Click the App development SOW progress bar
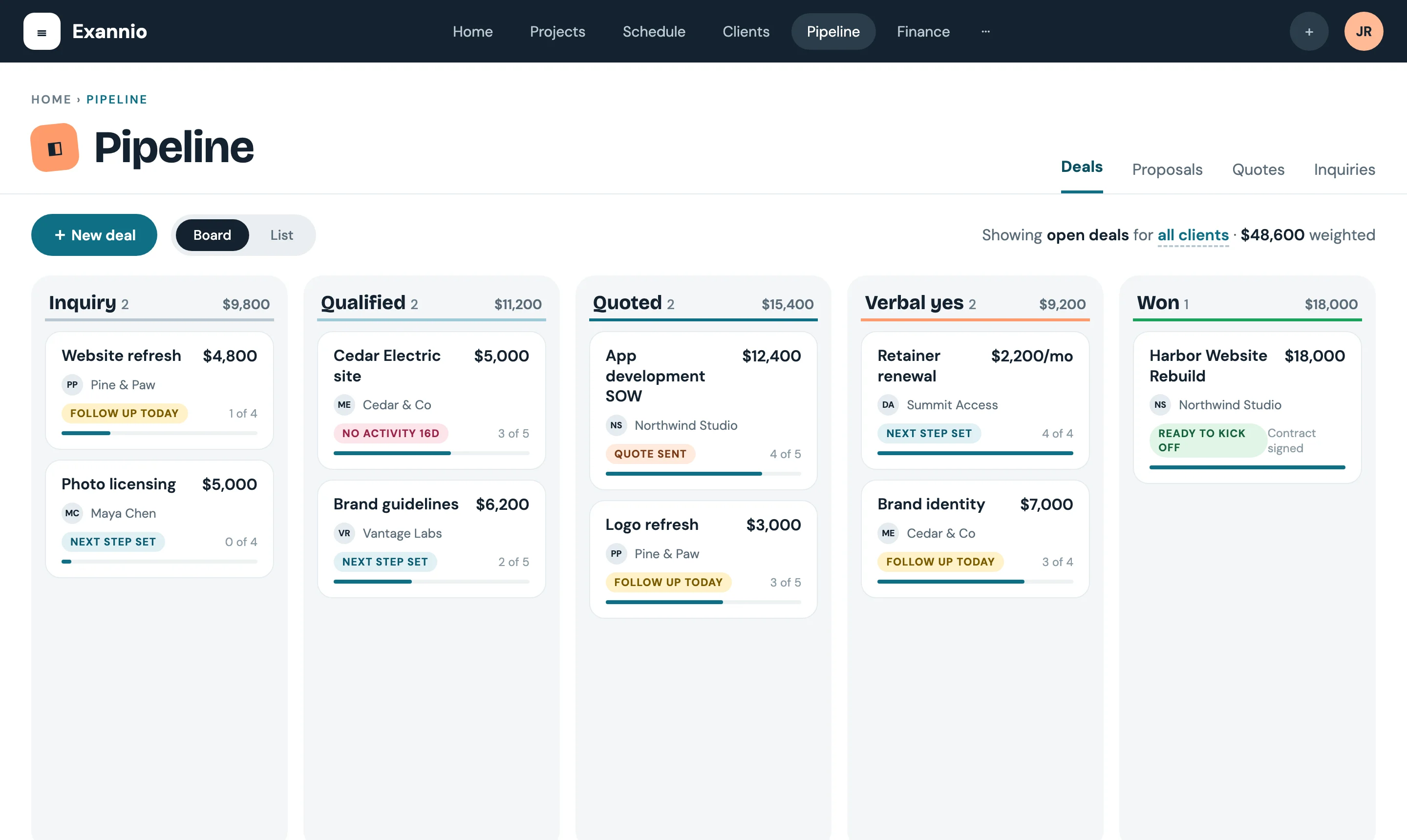Image resolution: width=1407 pixels, height=840 pixels. pos(703,474)
